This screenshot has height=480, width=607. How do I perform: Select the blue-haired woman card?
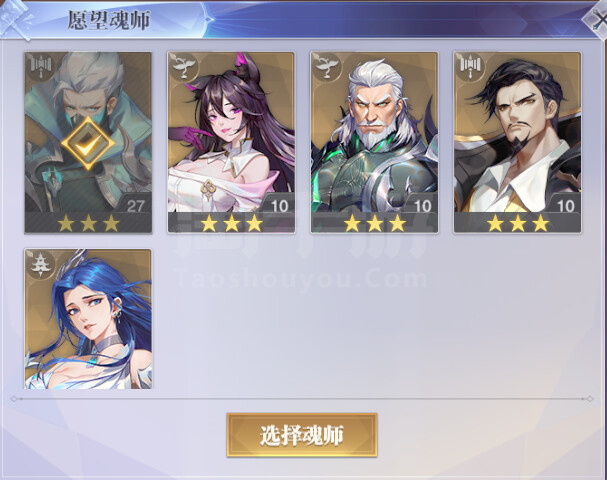tap(88, 319)
